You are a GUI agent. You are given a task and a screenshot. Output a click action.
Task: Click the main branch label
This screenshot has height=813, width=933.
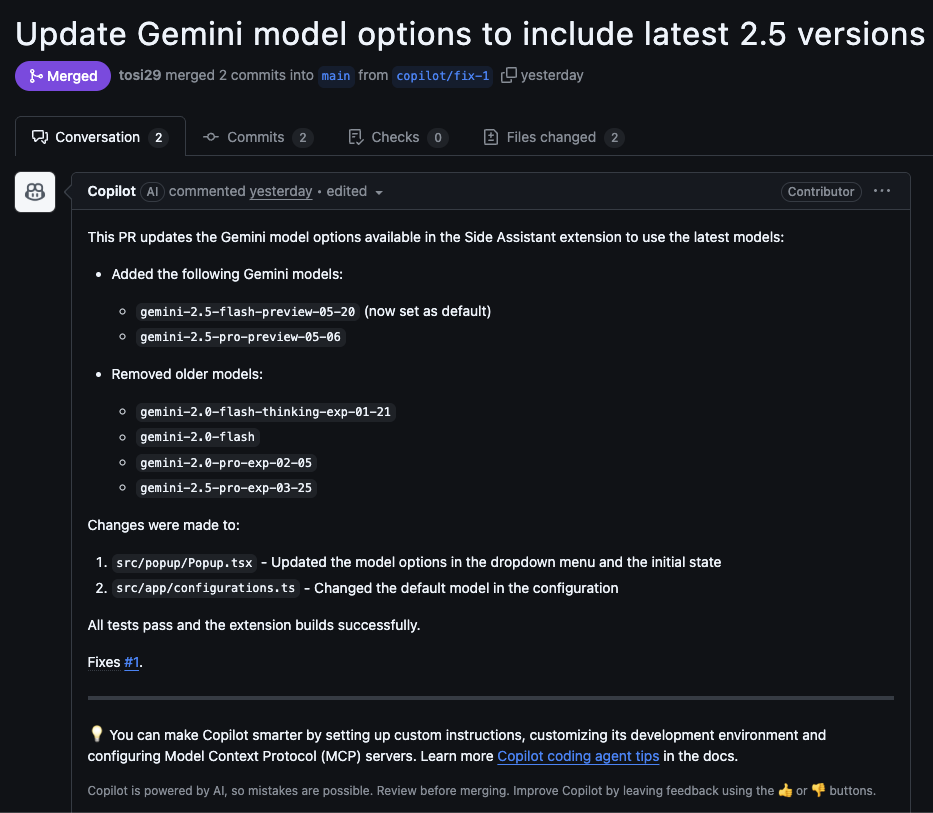pyautogui.click(x=336, y=76)
